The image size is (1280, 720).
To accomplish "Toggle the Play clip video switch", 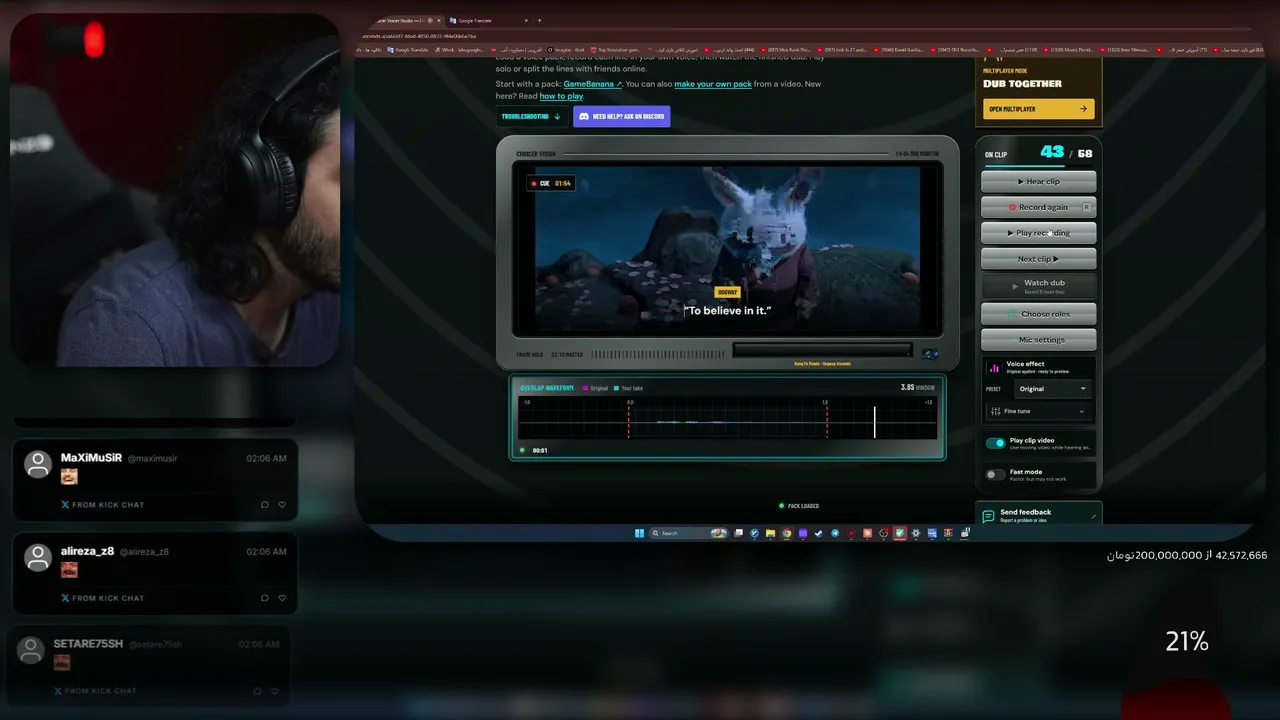I will [995, 443].
